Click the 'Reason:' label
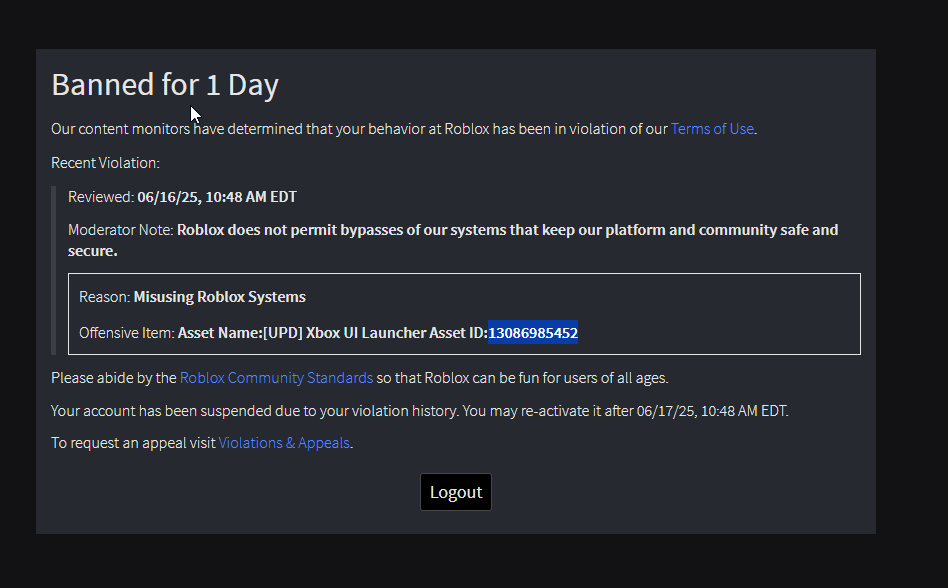This screenshot has height=588, width=948. point(105,297)
